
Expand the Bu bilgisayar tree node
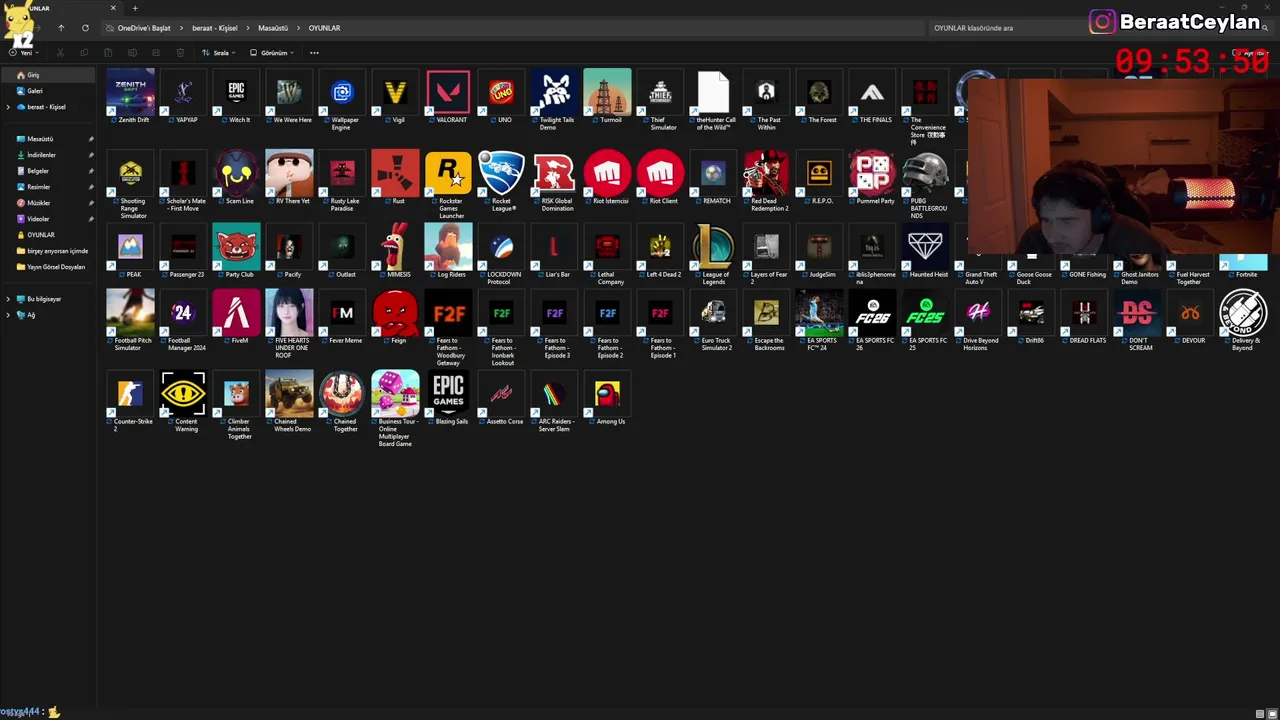pos(8,299)
